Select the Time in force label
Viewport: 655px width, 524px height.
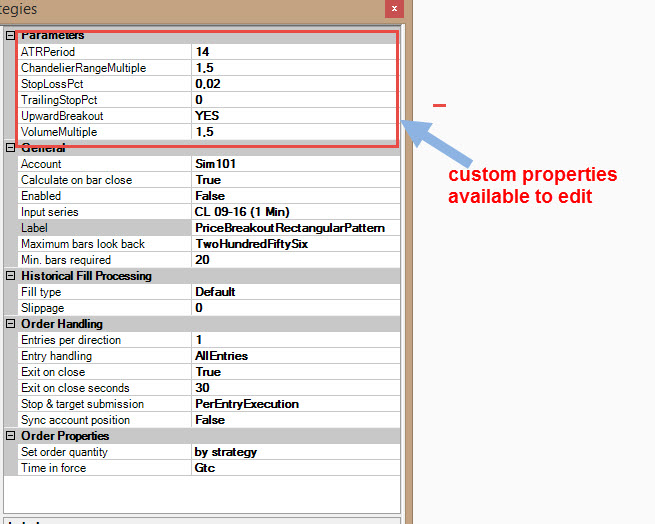(x=53, y=468)
